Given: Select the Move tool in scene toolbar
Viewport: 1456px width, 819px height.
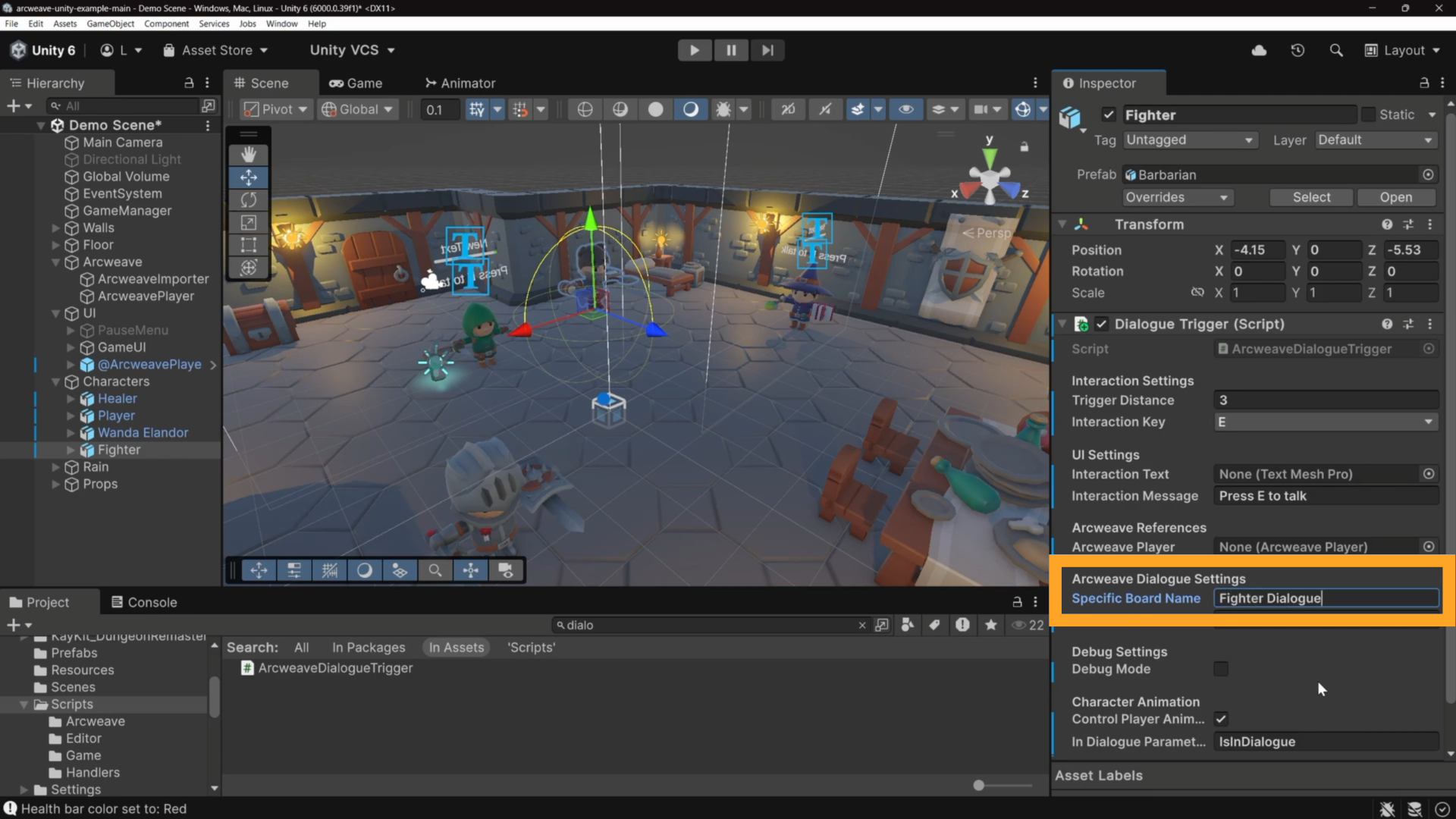Looking at the screenshot, I should (249, 177).
